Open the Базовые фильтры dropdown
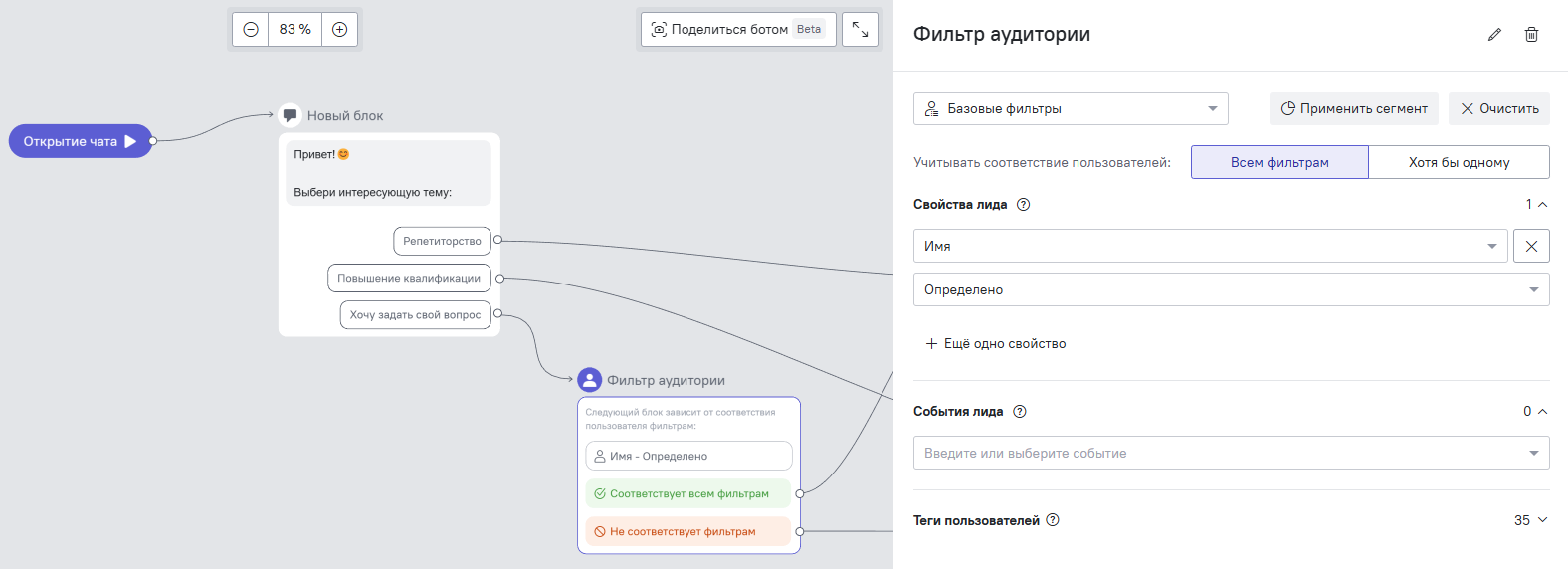The height and width of the screenshot is (569, 1568). [1071, 108]
